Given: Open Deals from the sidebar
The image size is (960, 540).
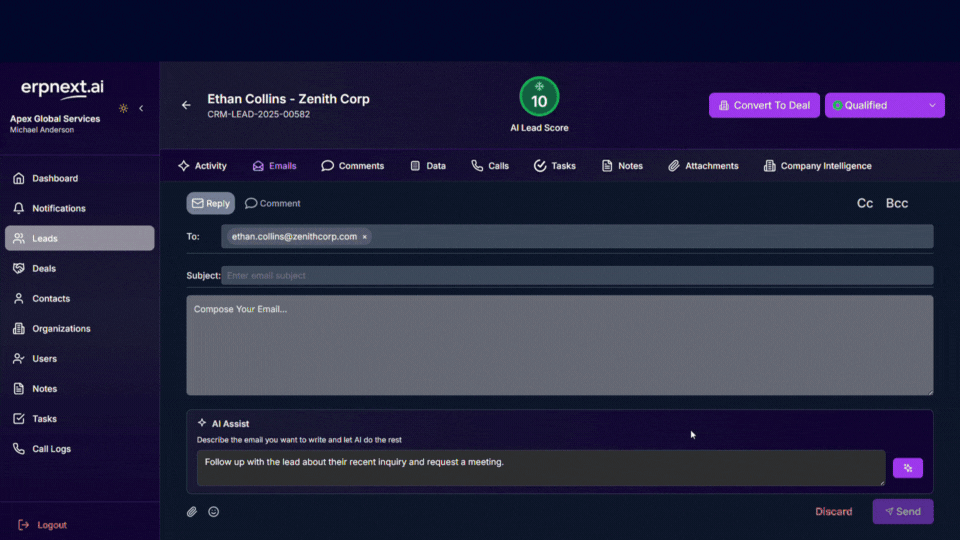Looking at the screenshot, I should [x=44, y=268].
